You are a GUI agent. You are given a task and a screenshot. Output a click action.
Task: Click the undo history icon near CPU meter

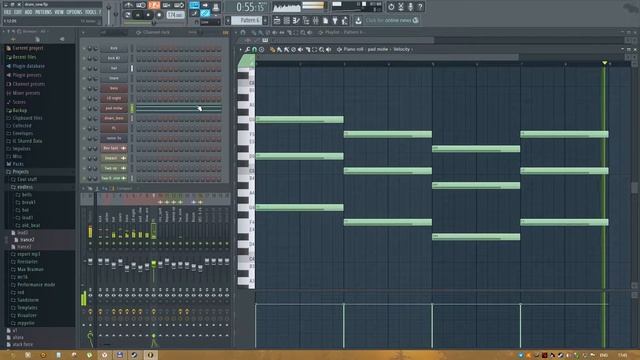tap(391, 7)
